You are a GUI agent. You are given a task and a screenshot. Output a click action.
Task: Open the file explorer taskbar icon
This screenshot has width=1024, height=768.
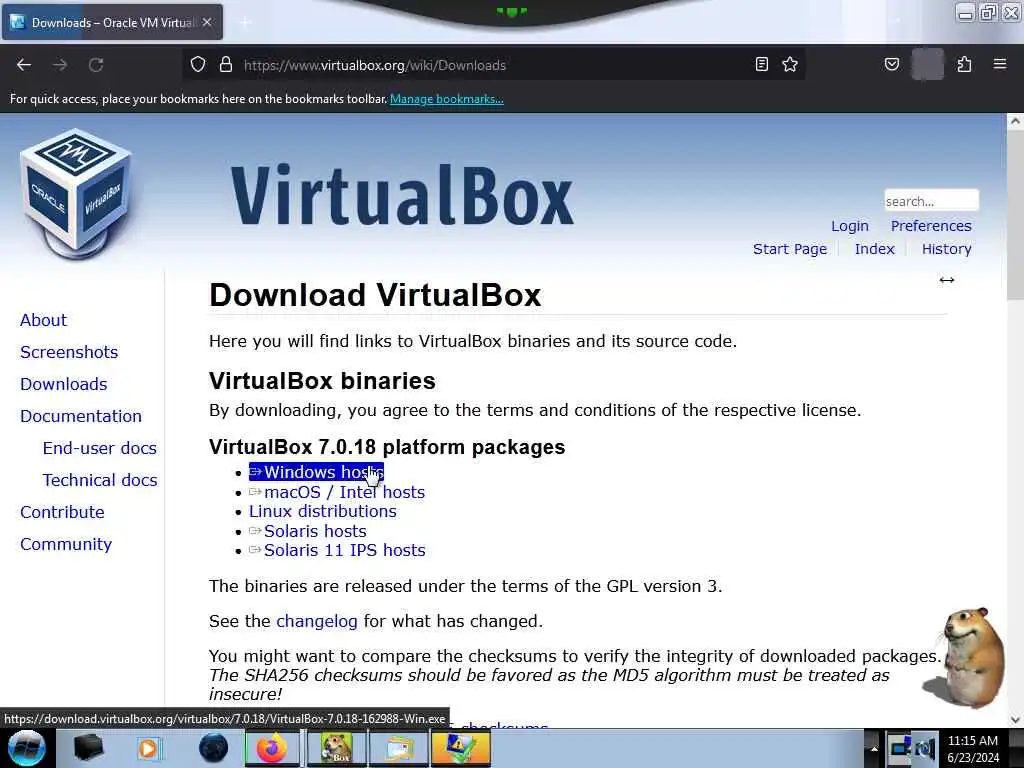tap(399, 748)
